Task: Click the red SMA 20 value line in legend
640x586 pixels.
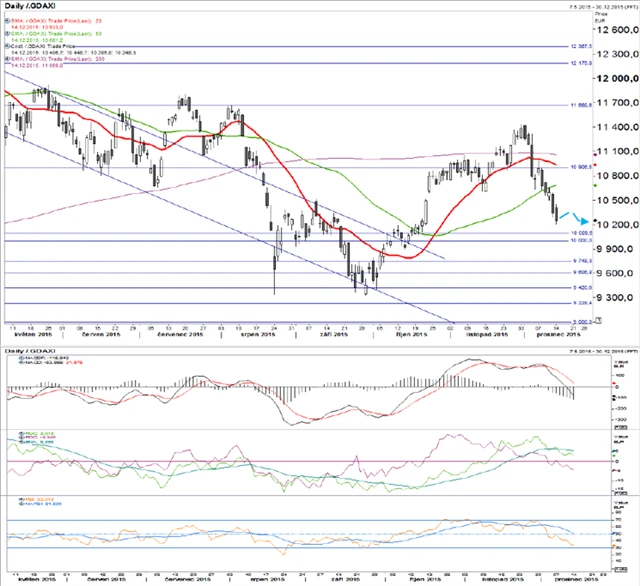Action: [37, 27]
